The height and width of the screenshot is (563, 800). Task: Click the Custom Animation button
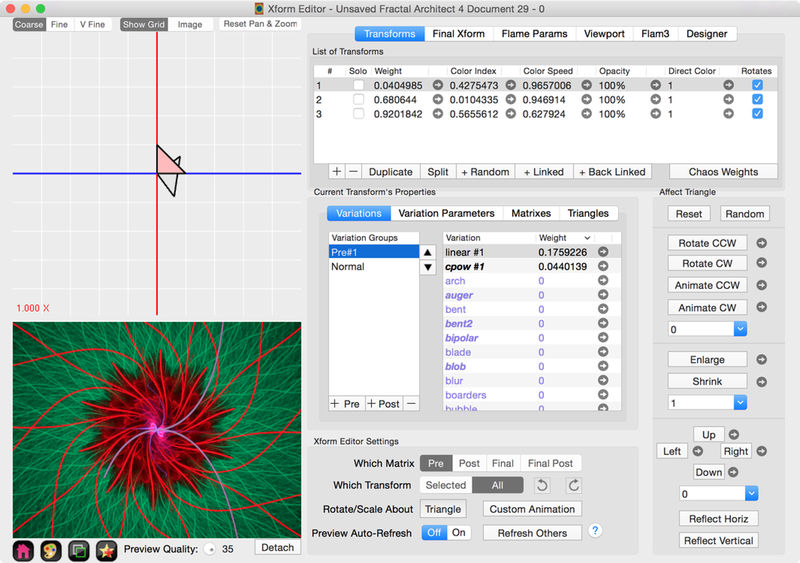pyautogui.click(x=532, y=509)
